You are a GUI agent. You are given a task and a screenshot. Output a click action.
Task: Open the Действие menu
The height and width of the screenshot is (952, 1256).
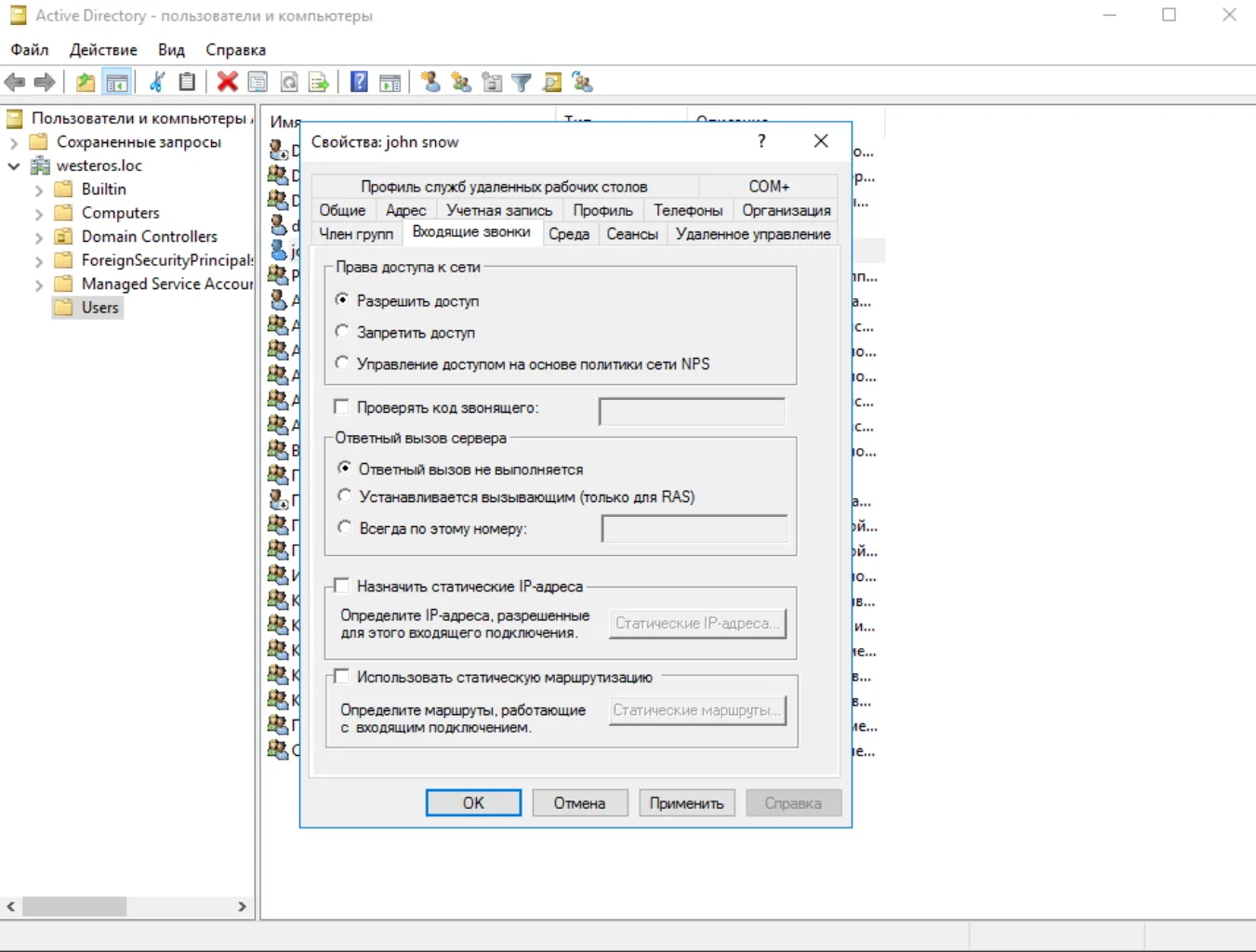(x=103, y=50)
